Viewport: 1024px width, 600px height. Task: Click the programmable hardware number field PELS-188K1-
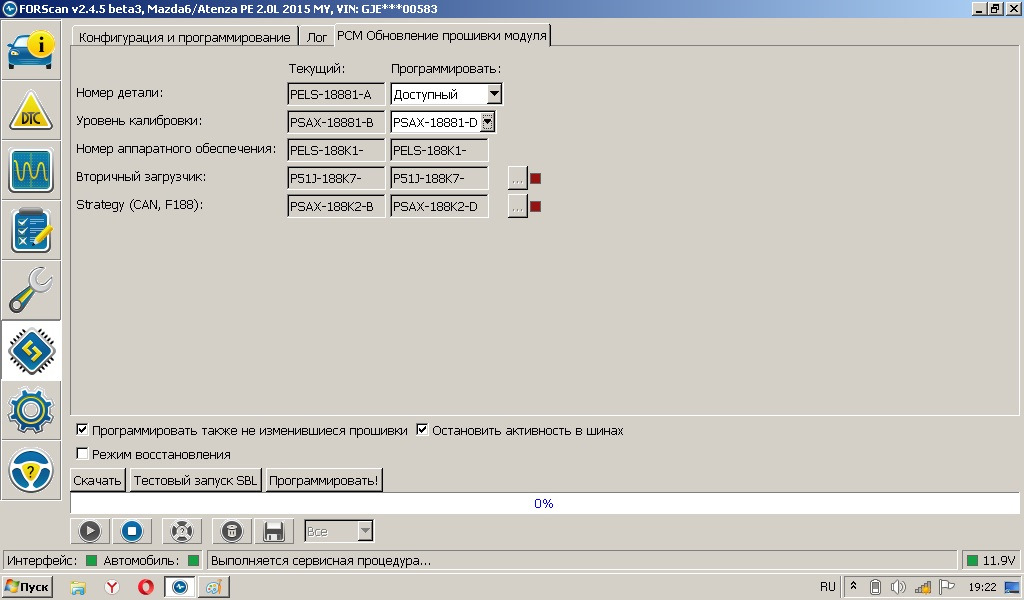tap(439, 150)
